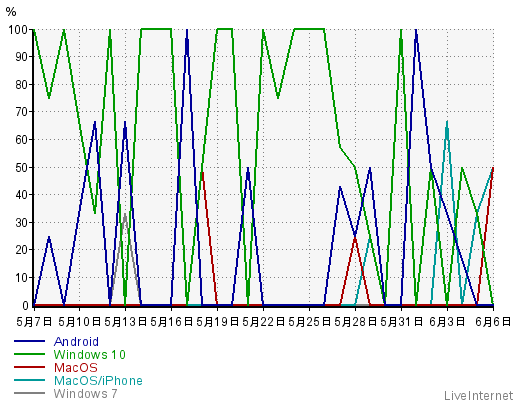
Task: Click the 5月28日 date axis label
Action: pos(355,322)
